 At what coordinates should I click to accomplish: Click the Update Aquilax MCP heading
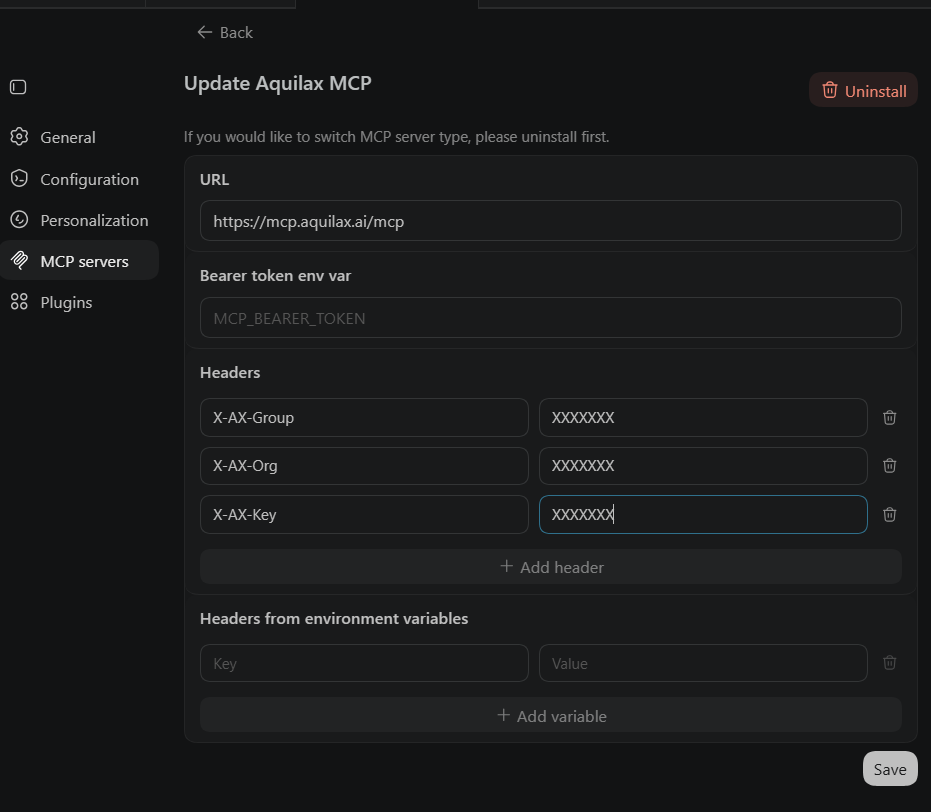277,83
